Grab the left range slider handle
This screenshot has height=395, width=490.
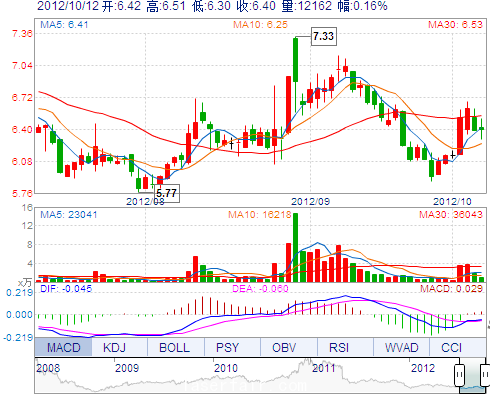[459, 375]
